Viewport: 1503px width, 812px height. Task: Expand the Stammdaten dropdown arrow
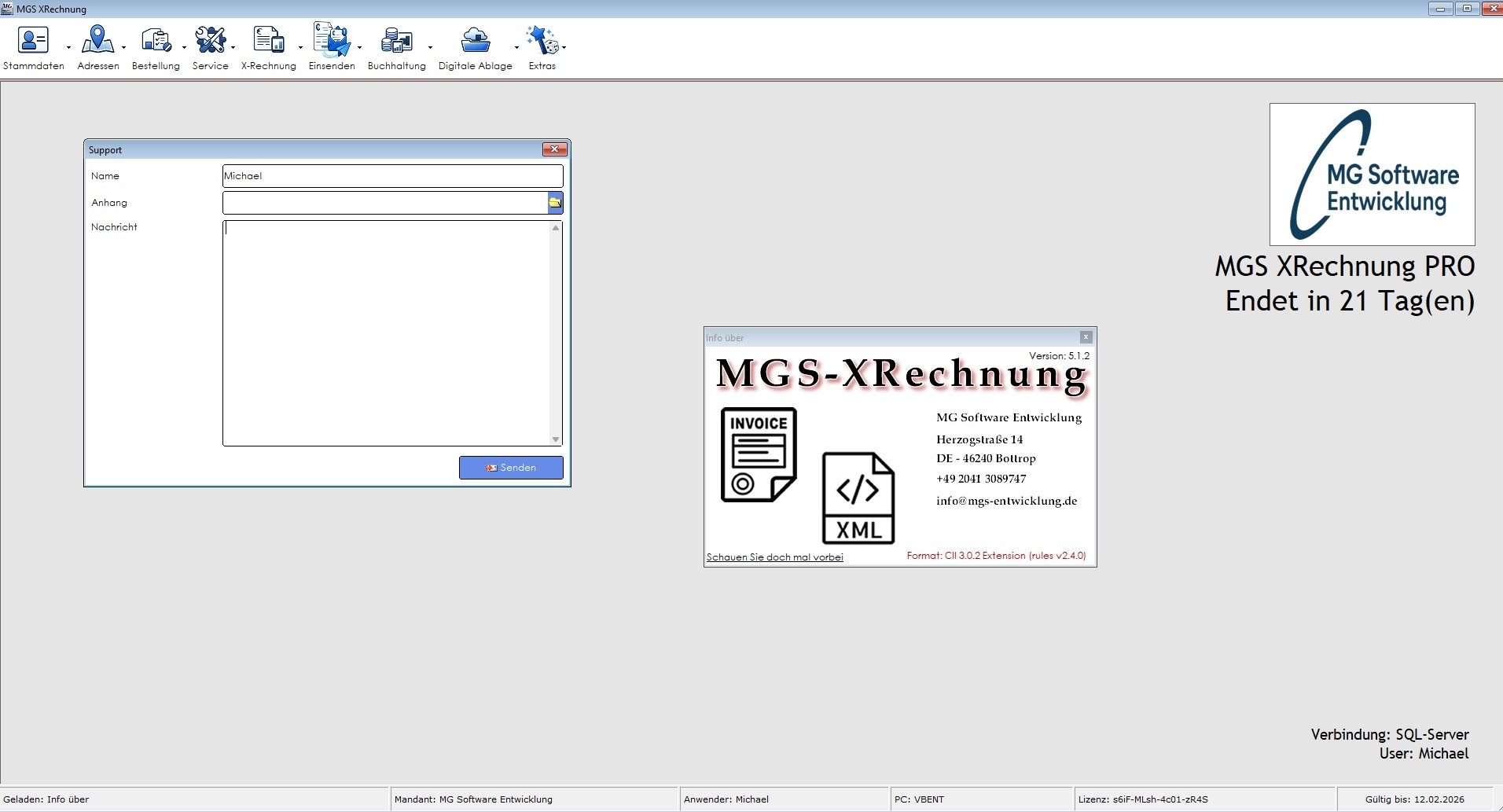pos(68,47)
